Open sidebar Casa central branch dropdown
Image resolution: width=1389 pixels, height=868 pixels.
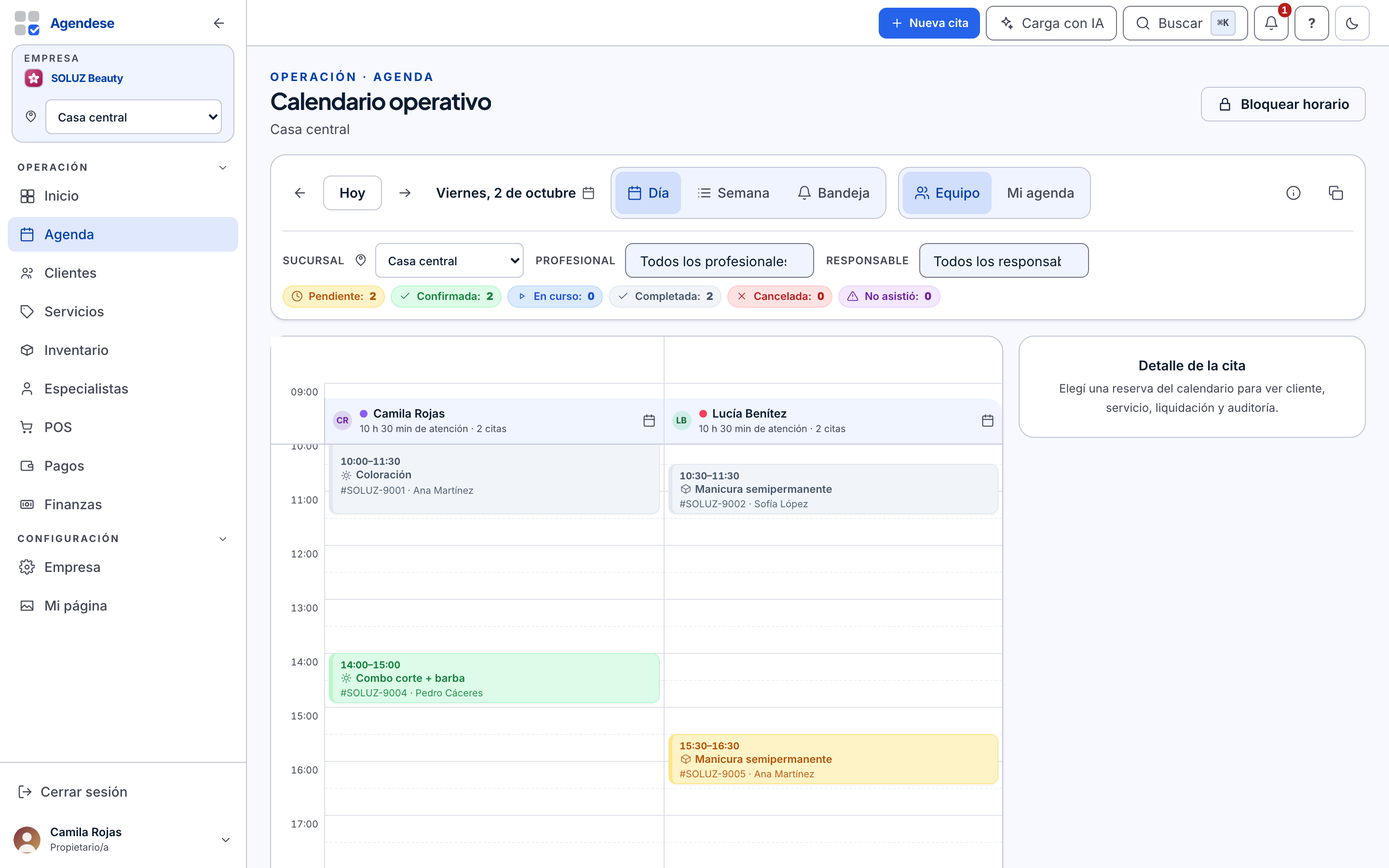134,117
